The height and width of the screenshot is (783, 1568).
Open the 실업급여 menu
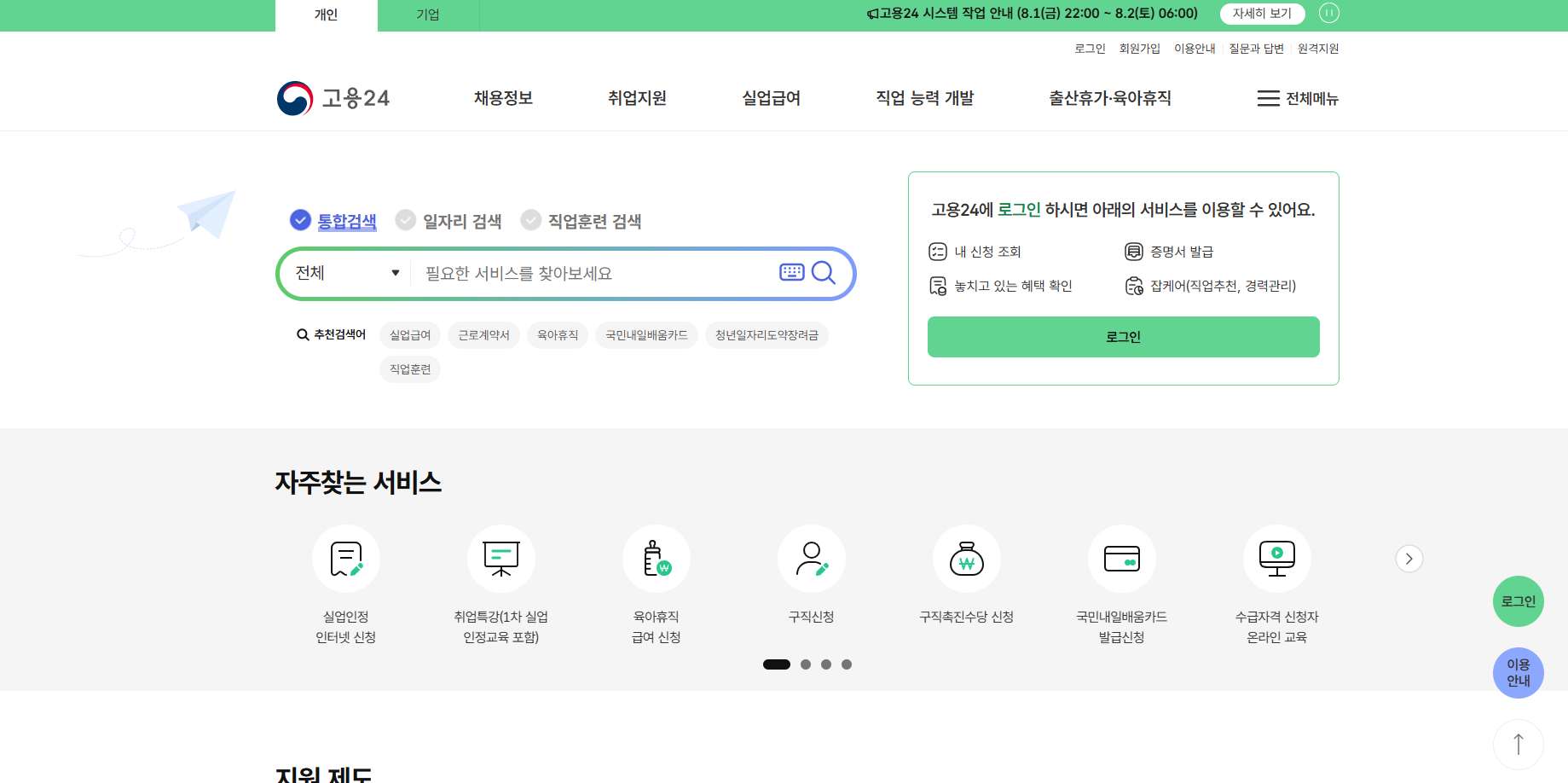[769, 98]
